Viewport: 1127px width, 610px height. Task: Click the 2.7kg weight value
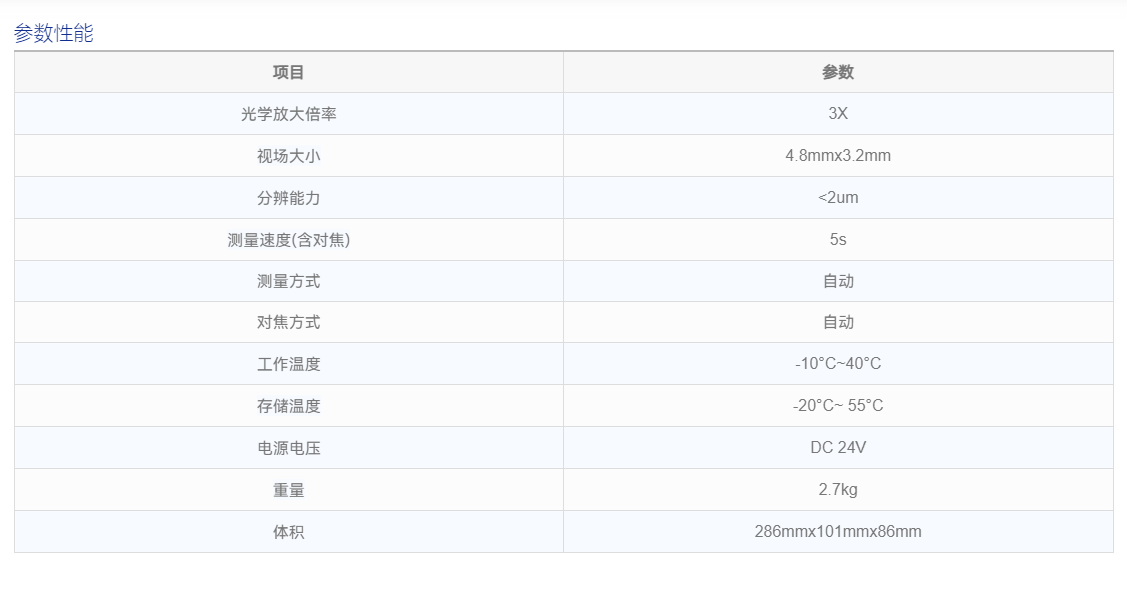(838, 489)
